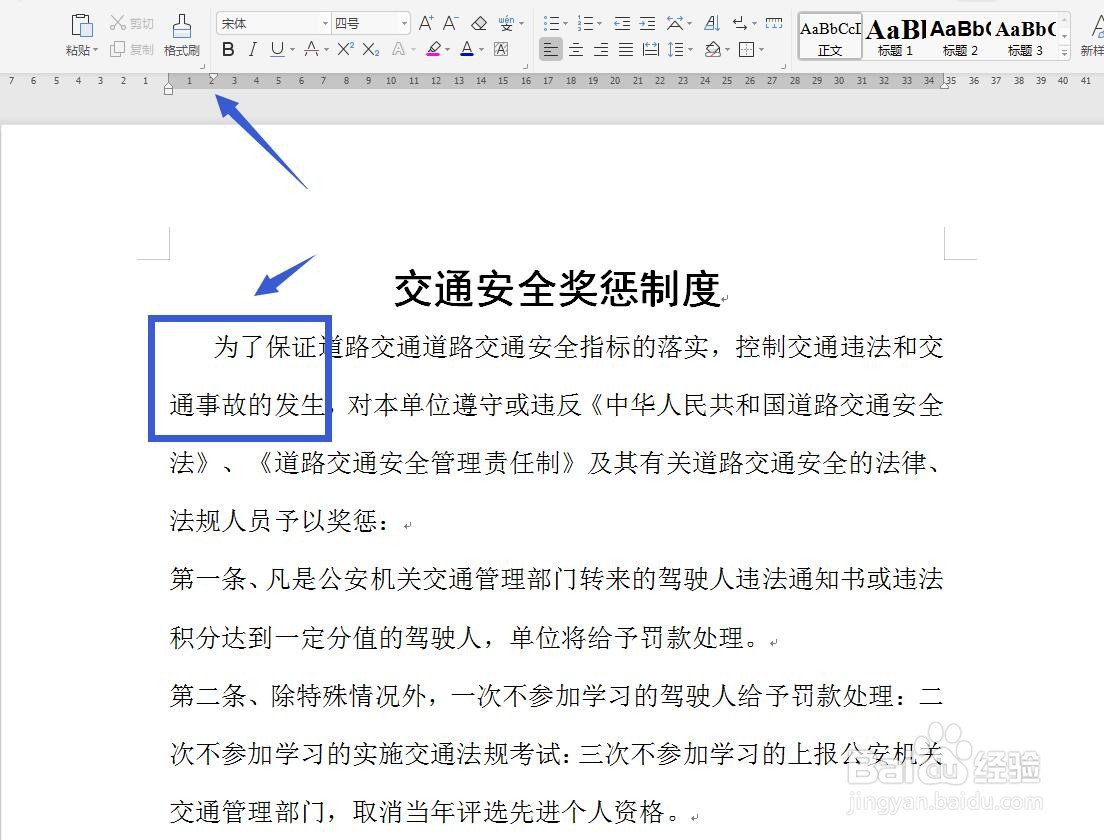Apply the 标题 3 heading style
This screenshot has height=840, width=1104.
point(1024,36)
